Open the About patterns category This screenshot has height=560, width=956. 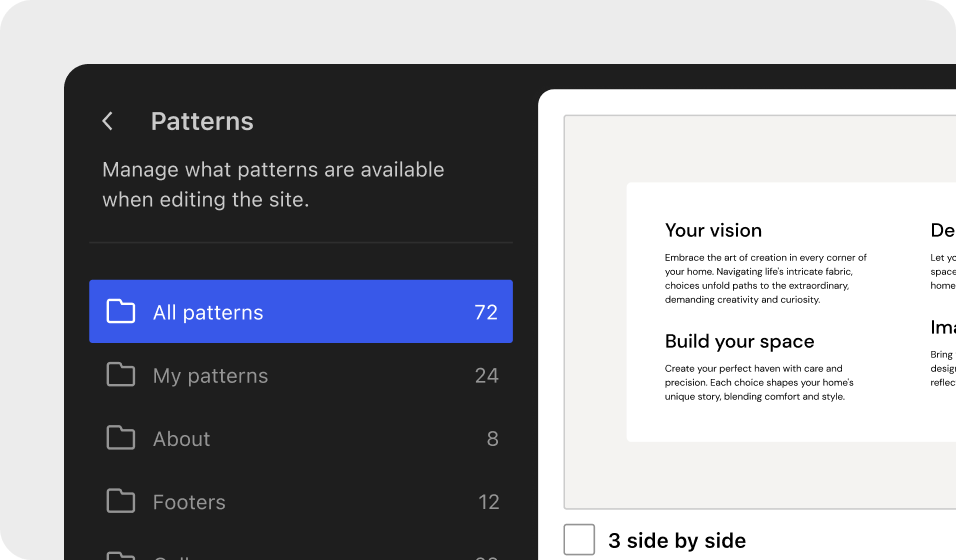[x=181, y=439]
